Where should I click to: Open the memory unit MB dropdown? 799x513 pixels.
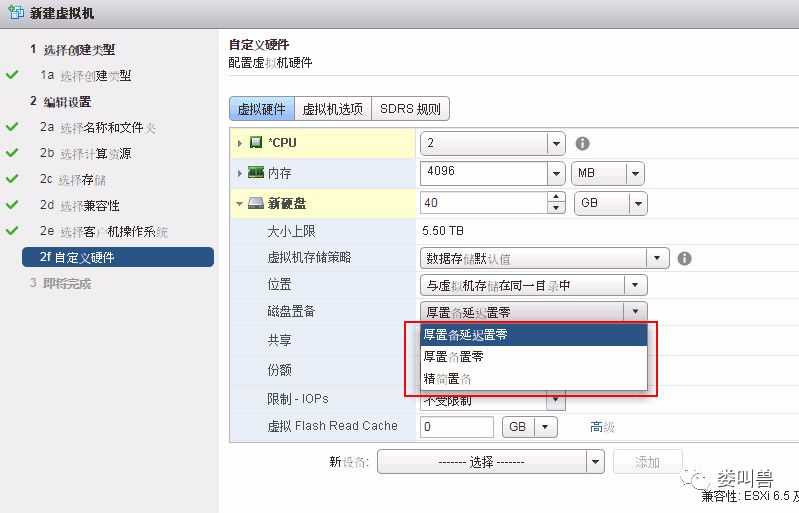(x=635, y=174)
